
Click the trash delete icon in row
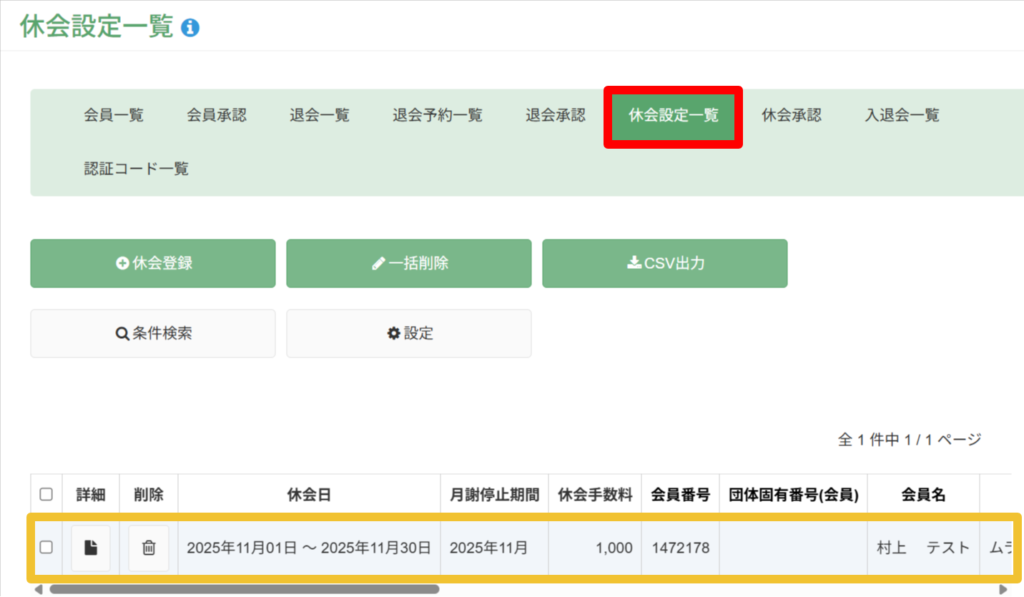(149, 547)
